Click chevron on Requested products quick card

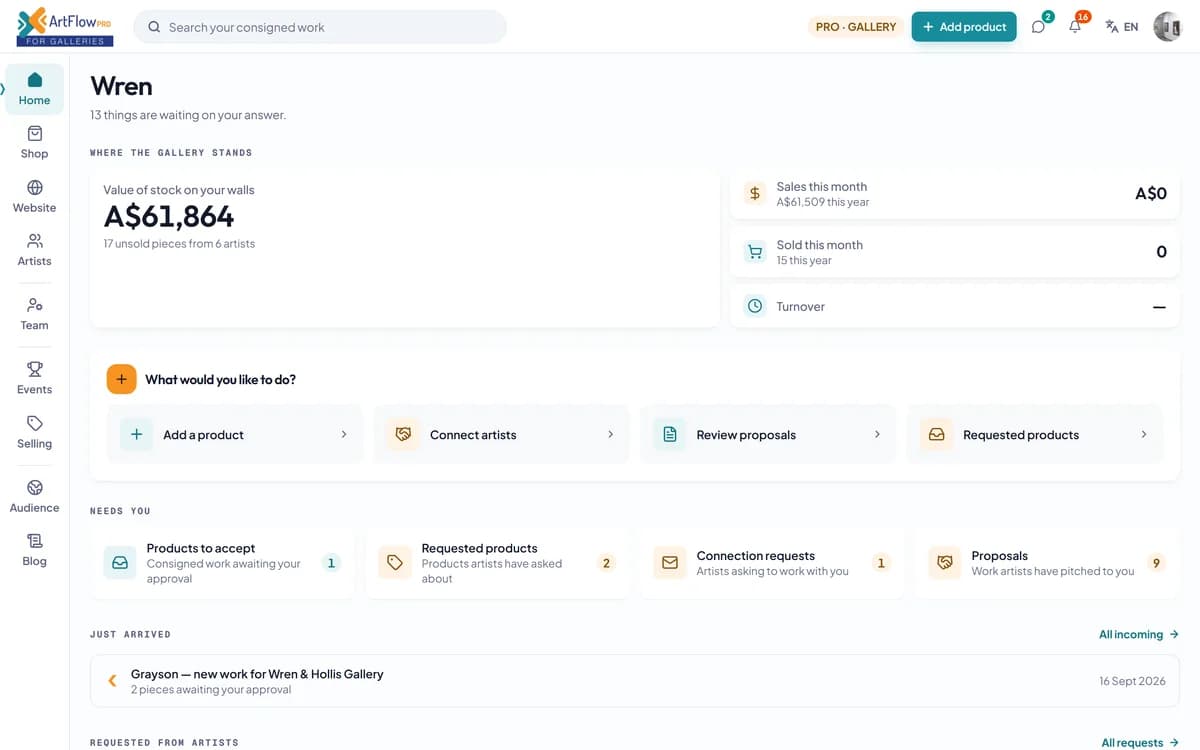tap(1144, 434)
